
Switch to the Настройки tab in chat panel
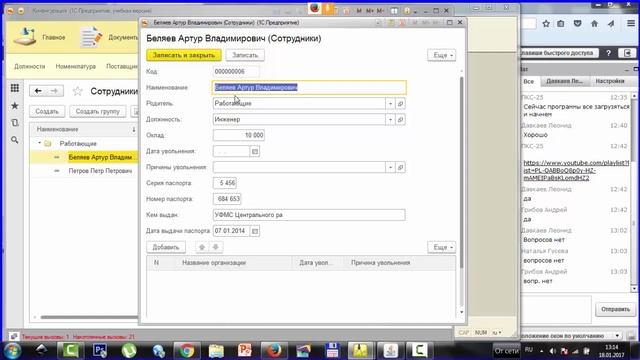point(610,81)
